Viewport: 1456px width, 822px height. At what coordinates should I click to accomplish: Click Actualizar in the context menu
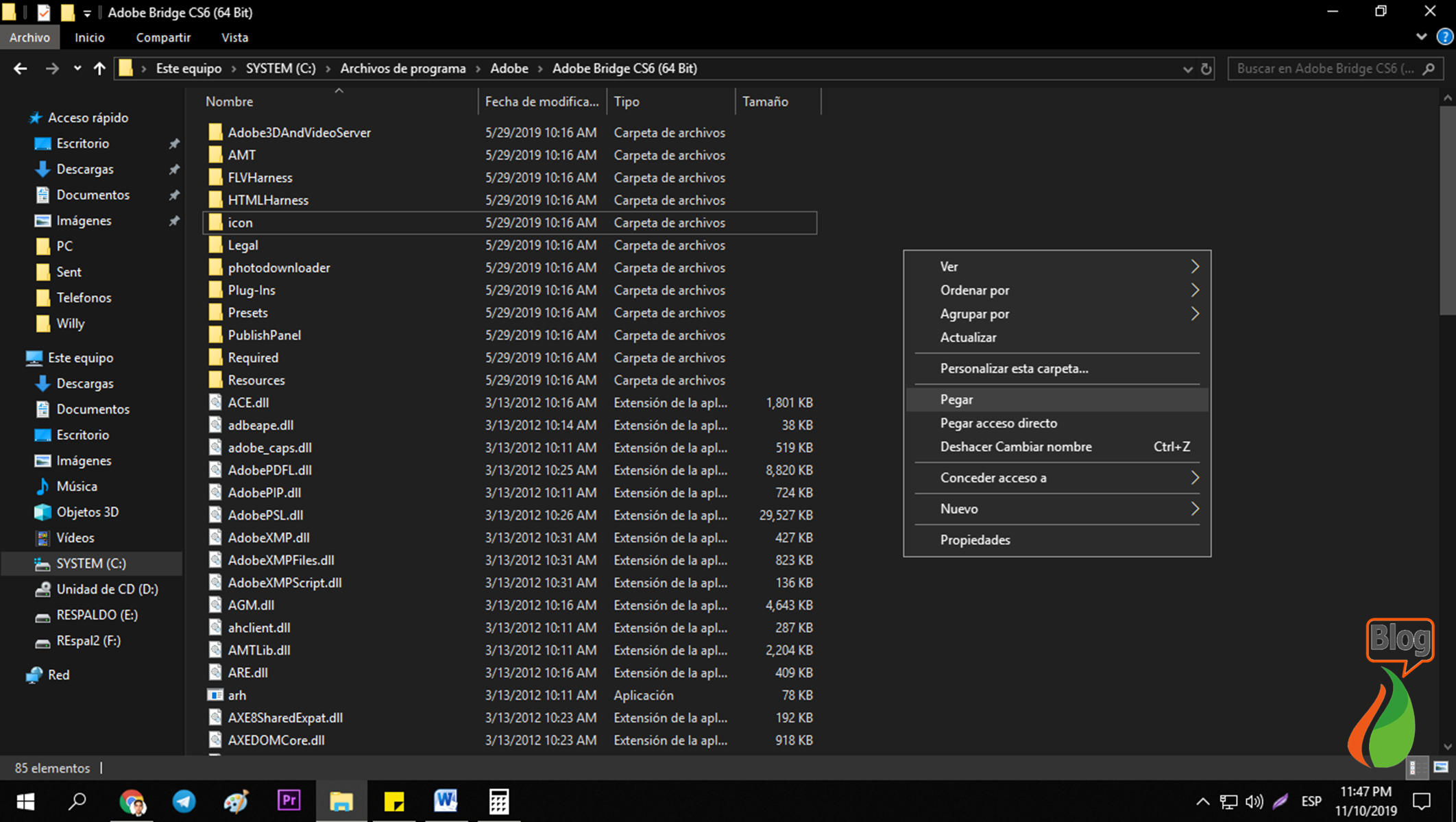tap(1057, 337)
